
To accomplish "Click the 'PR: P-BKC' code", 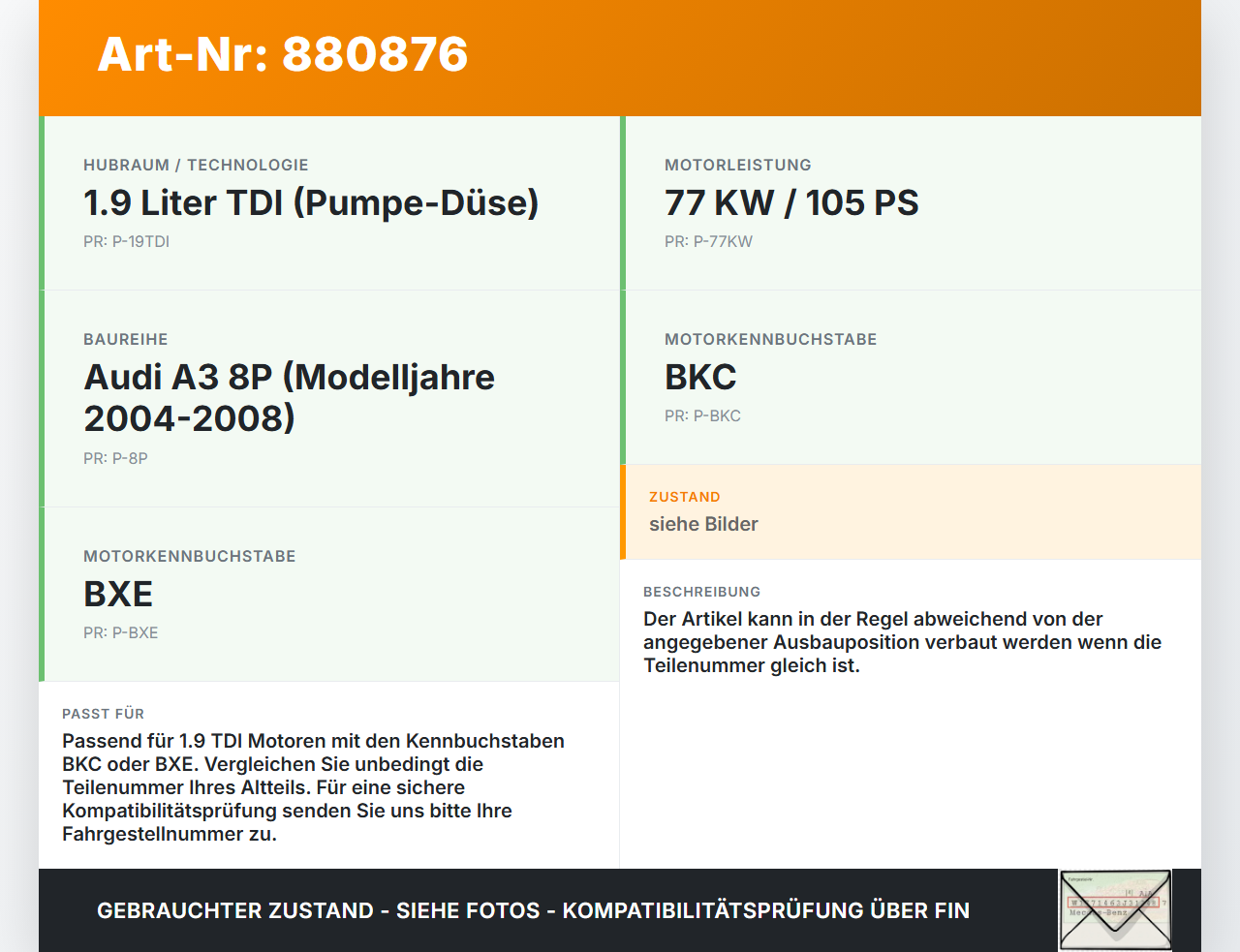I will pyautogui.click(x=702, y=415).
